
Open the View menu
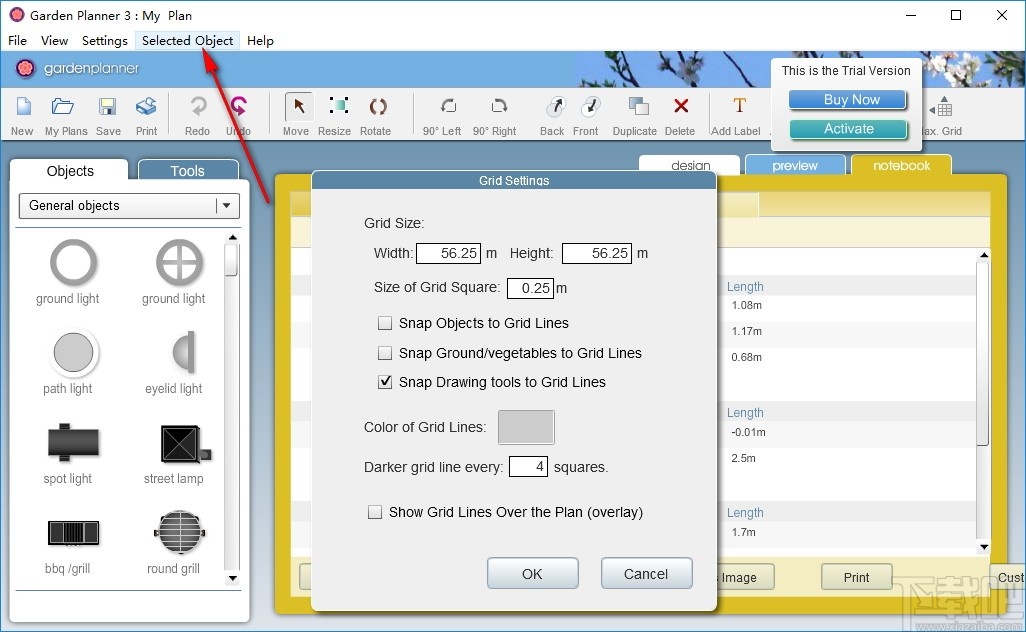tap(54, 41)
